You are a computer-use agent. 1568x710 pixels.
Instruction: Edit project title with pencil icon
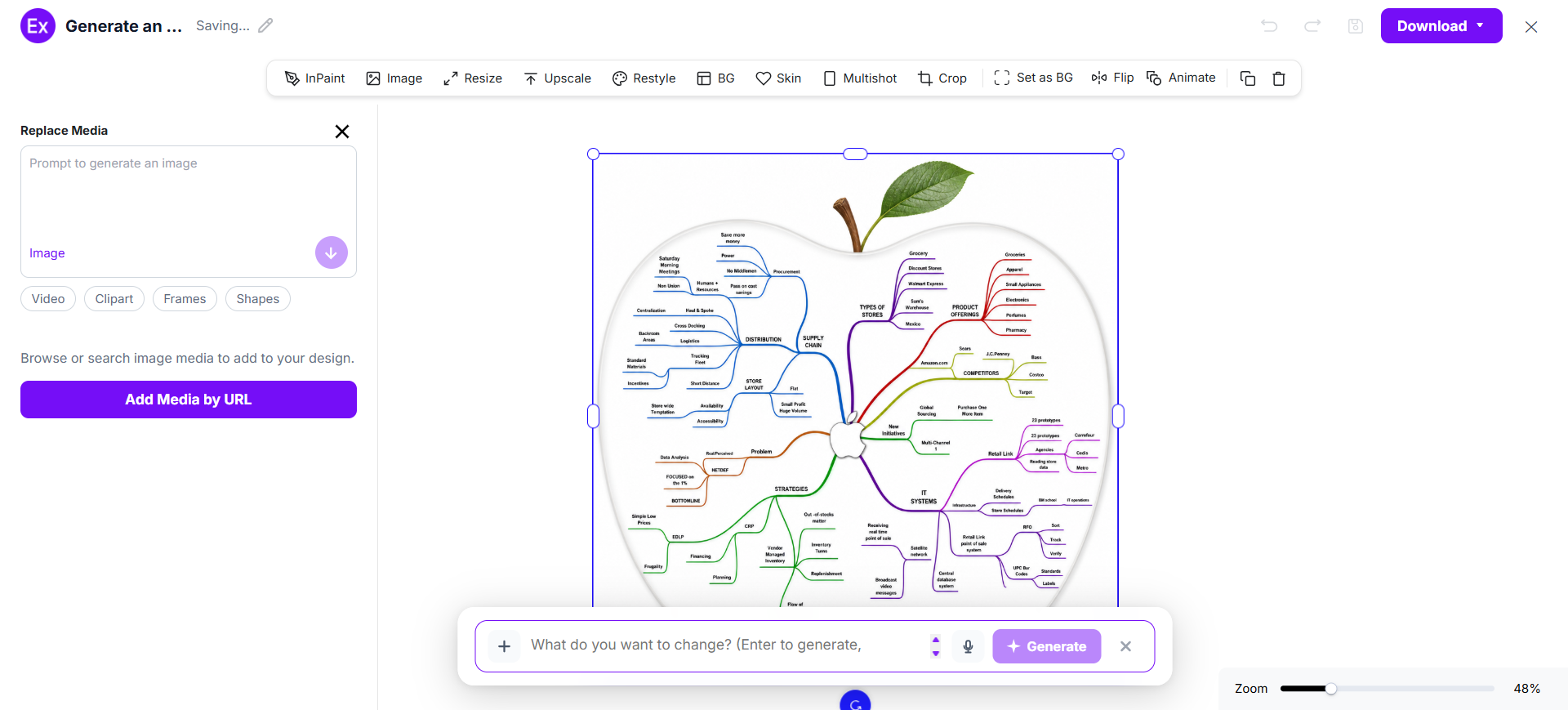point(265,25)
